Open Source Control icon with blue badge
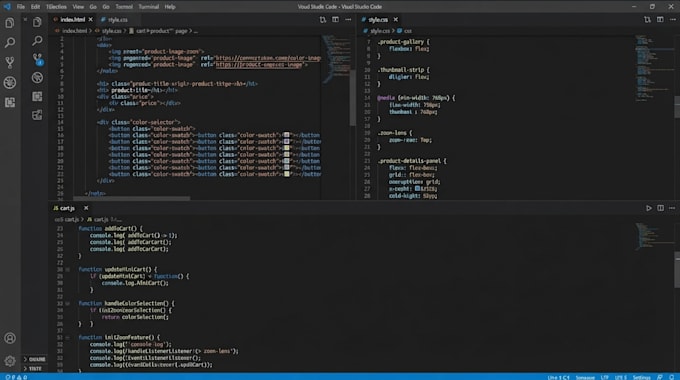This screenshot has width=680, height=380. pyautogui.click(x=37, y=59)
